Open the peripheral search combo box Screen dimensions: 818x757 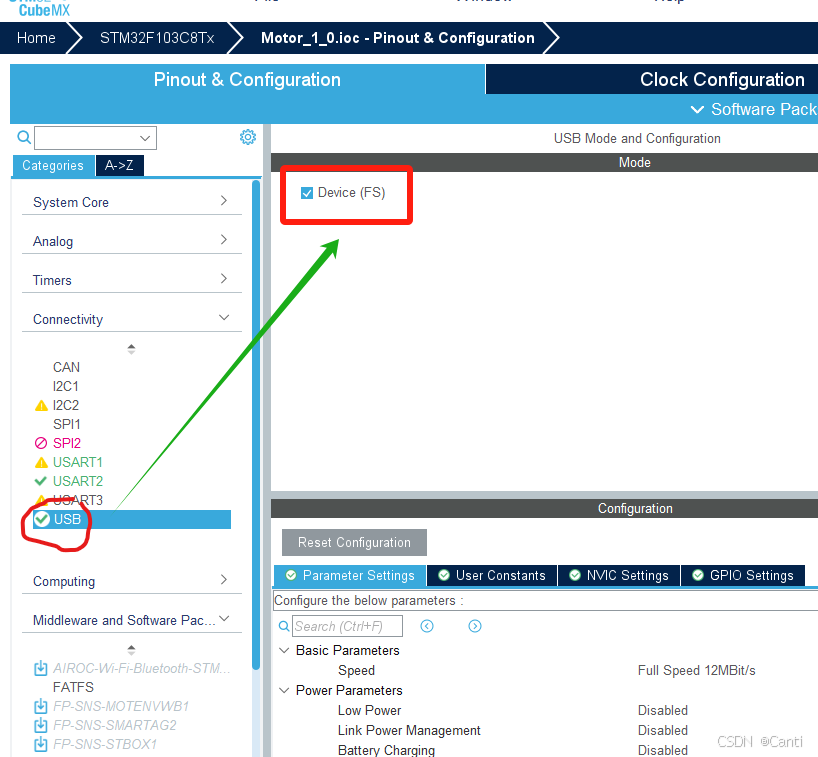pos(95,138)
